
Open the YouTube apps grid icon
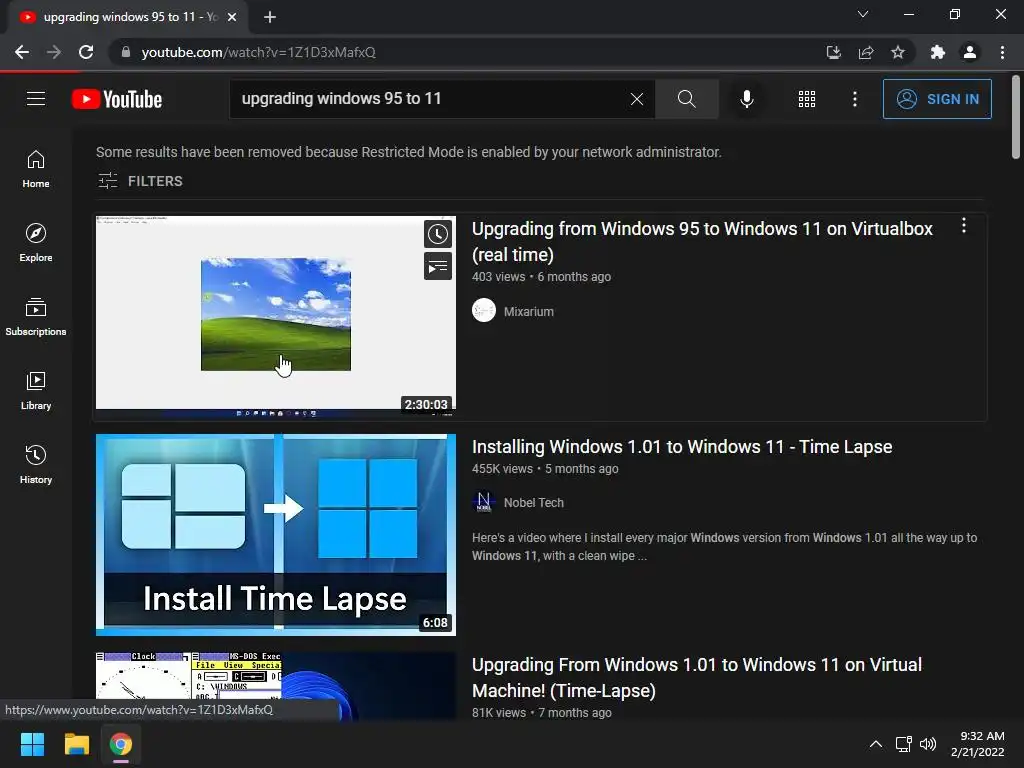(807, 99)
